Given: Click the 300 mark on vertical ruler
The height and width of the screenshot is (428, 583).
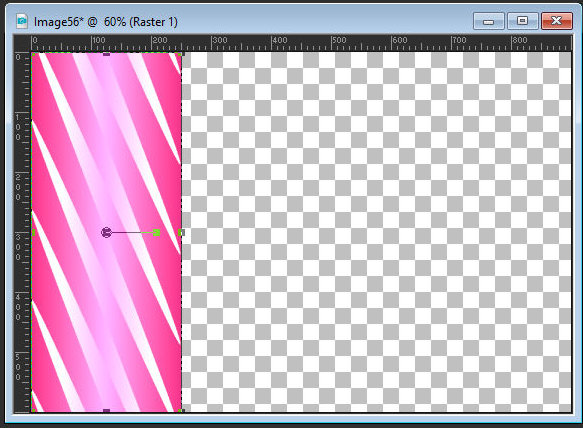Looking at the screenshot, I should coord(19,247).
